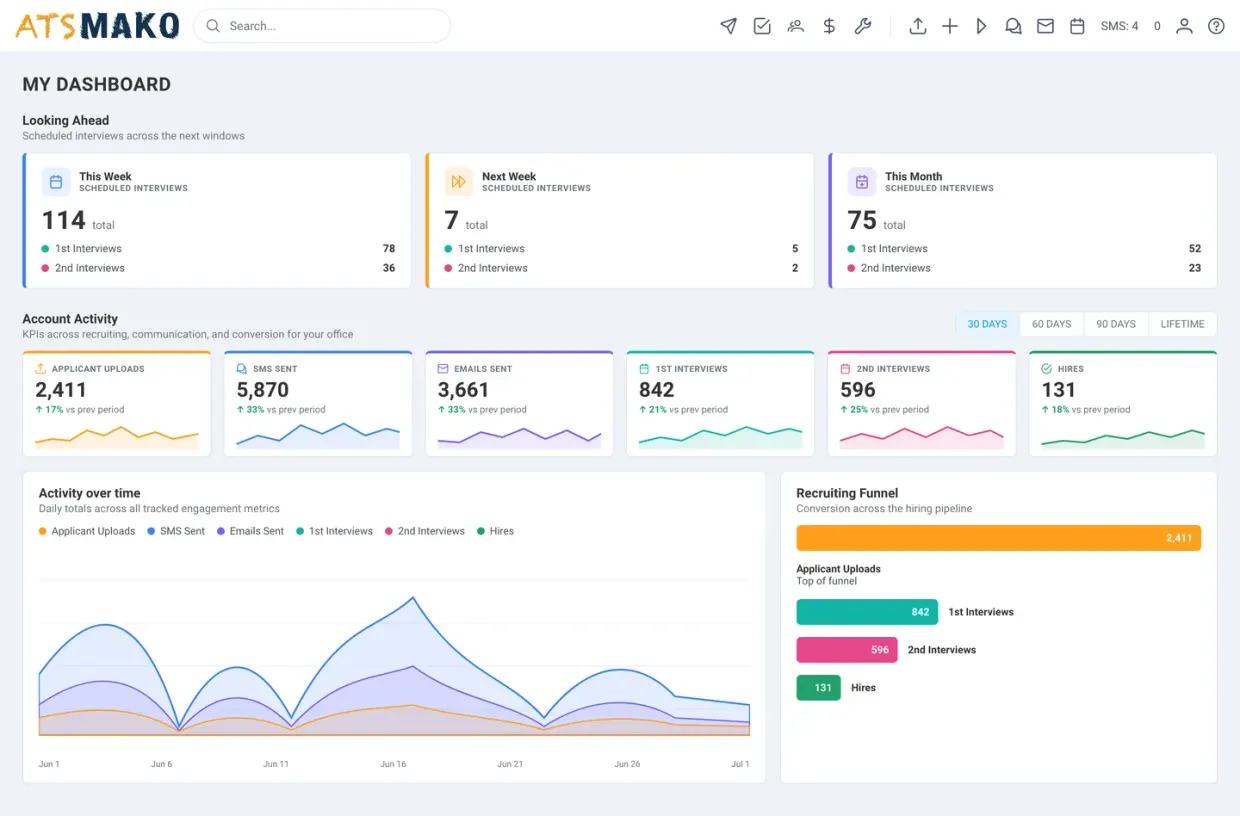Click the help question mark icon
The height and width of the screenshot is (816, 1240).
[1216, 26]
